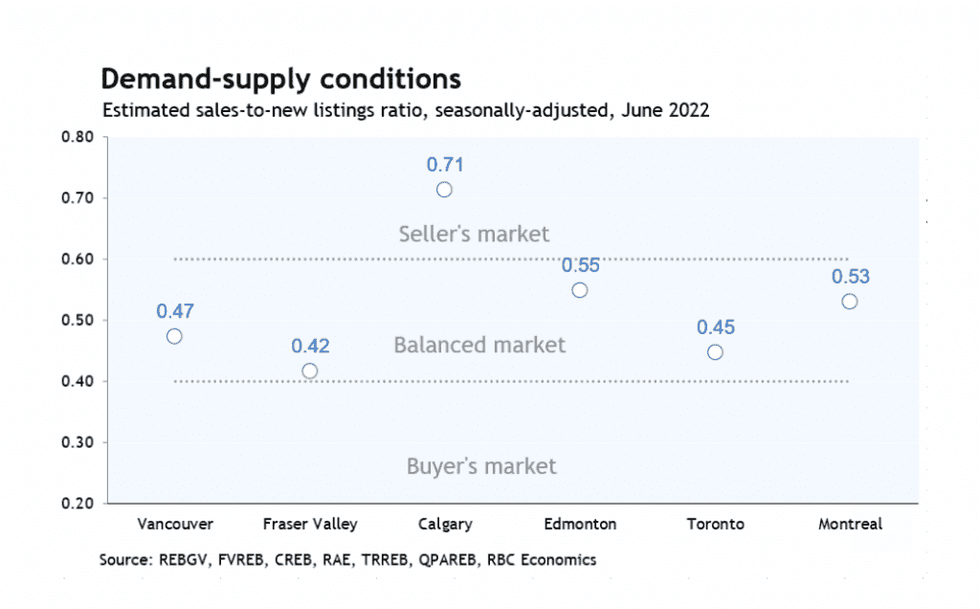Click the Balanced market zone label
The height and width of the screenshot is (609, 980).
(x=479, y=345)
